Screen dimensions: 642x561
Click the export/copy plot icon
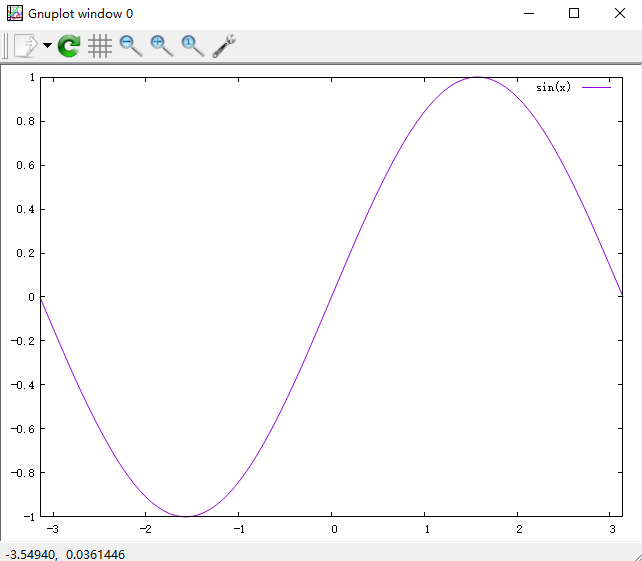click(x=25, y=45)
